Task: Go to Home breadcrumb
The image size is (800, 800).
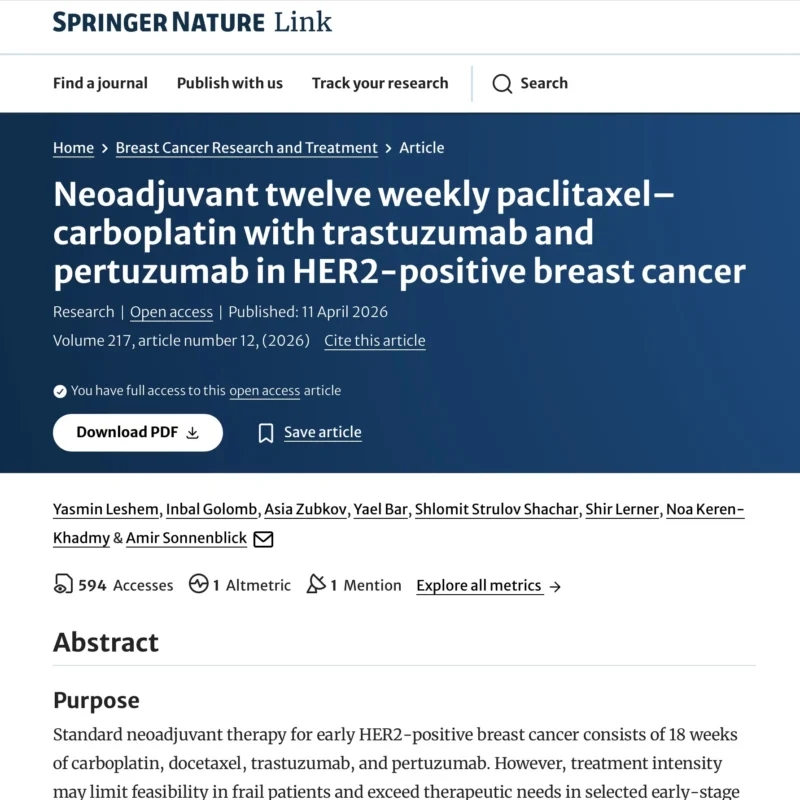Action: 73,148
